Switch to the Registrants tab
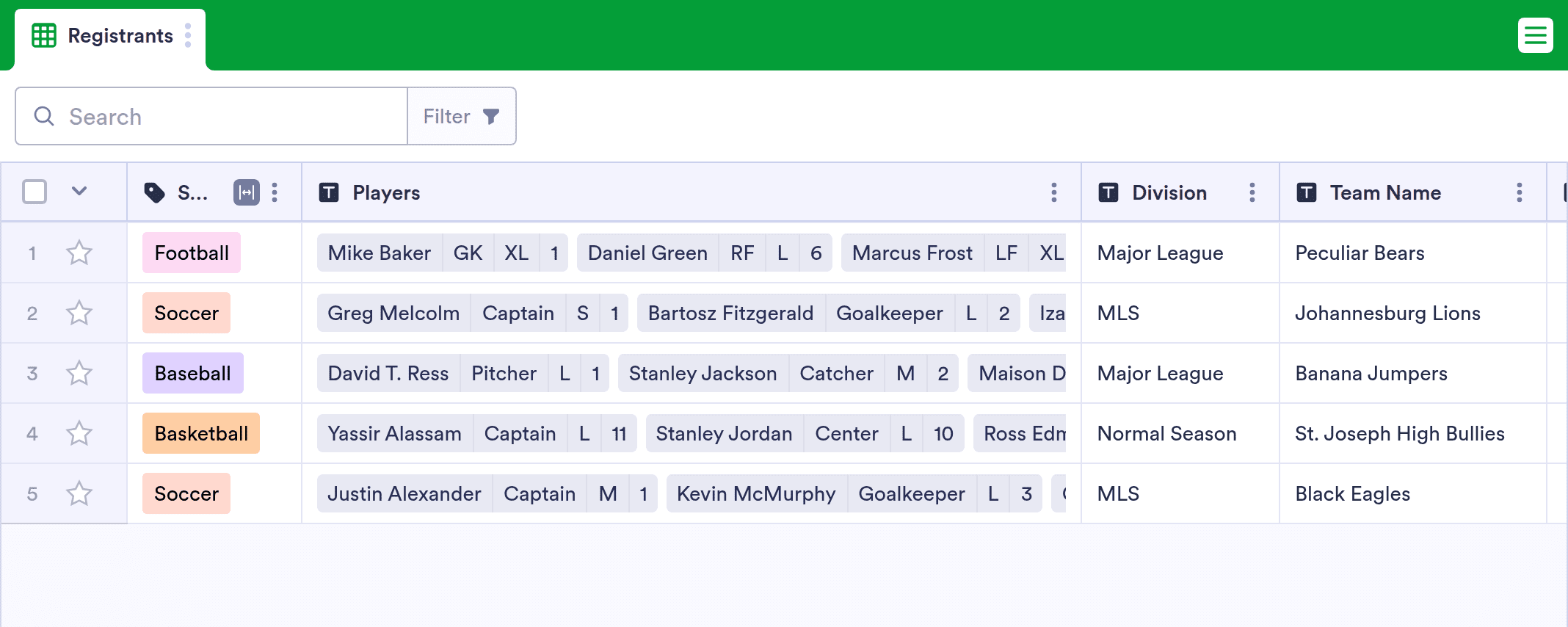Viewport: 1568px width, 627px height. (x=110, y=36)
